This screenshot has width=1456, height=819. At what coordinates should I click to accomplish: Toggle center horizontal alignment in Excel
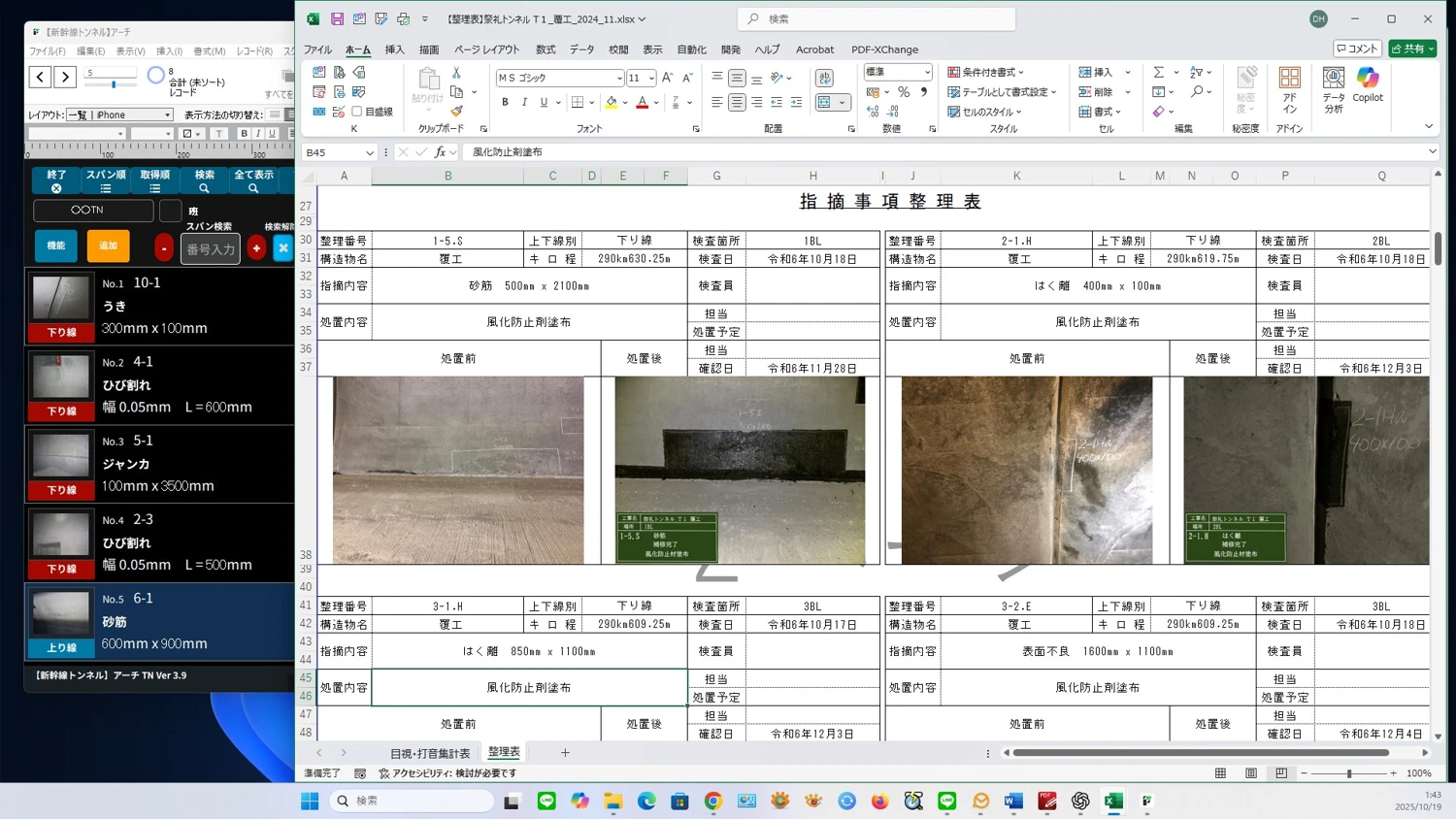click(737, 102)
